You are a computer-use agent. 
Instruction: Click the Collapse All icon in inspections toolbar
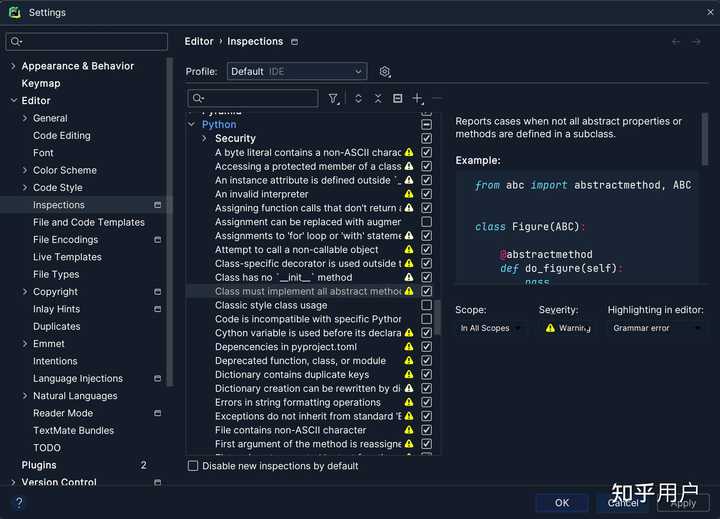pyautogui.click(x=378, y=99)
